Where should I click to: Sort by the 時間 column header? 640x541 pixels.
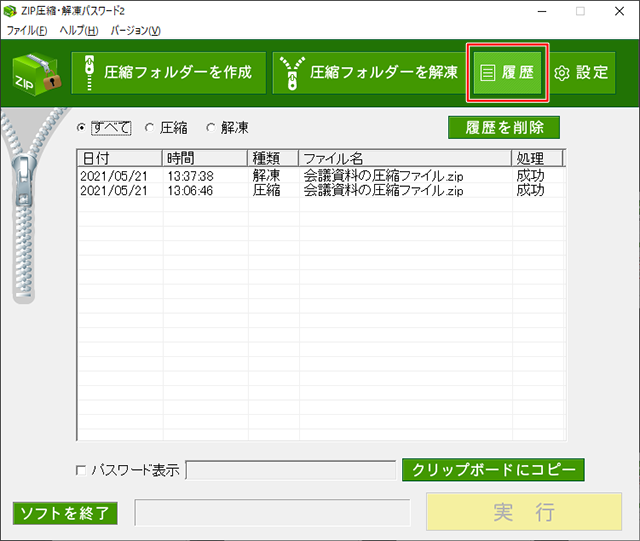(x=205, y=158)
